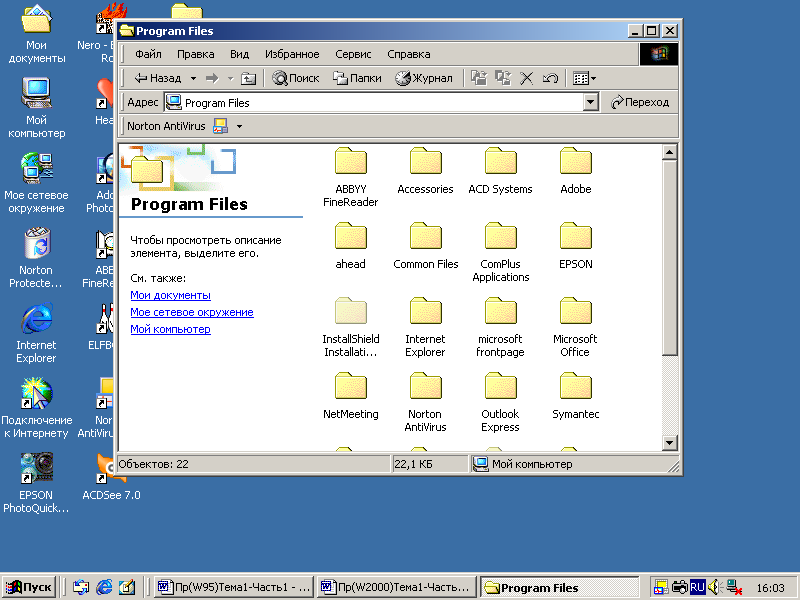Open the Пуск start menu
This screenshot has height=600, width=800.
29,587
